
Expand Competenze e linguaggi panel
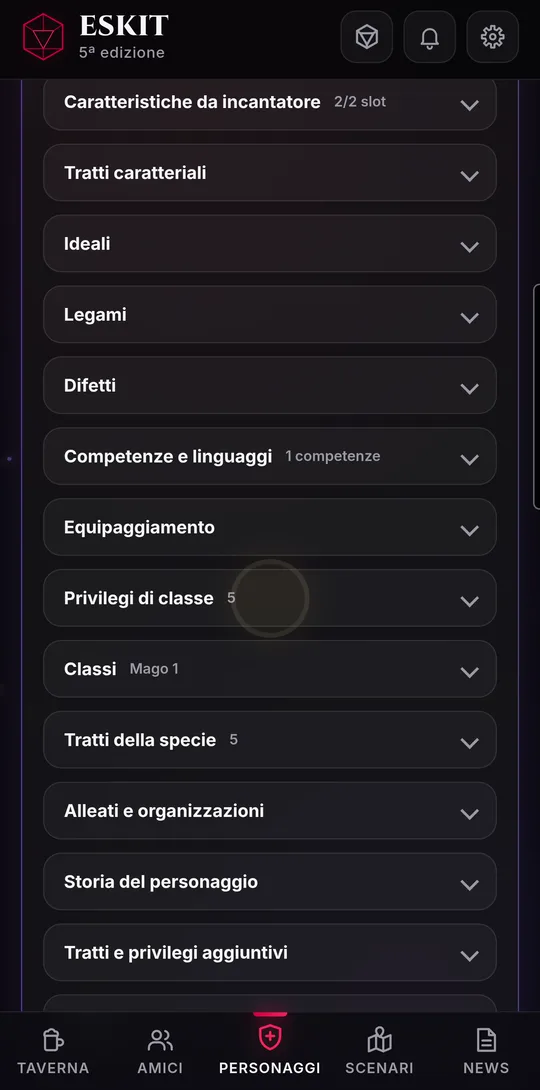coord(270,457)
